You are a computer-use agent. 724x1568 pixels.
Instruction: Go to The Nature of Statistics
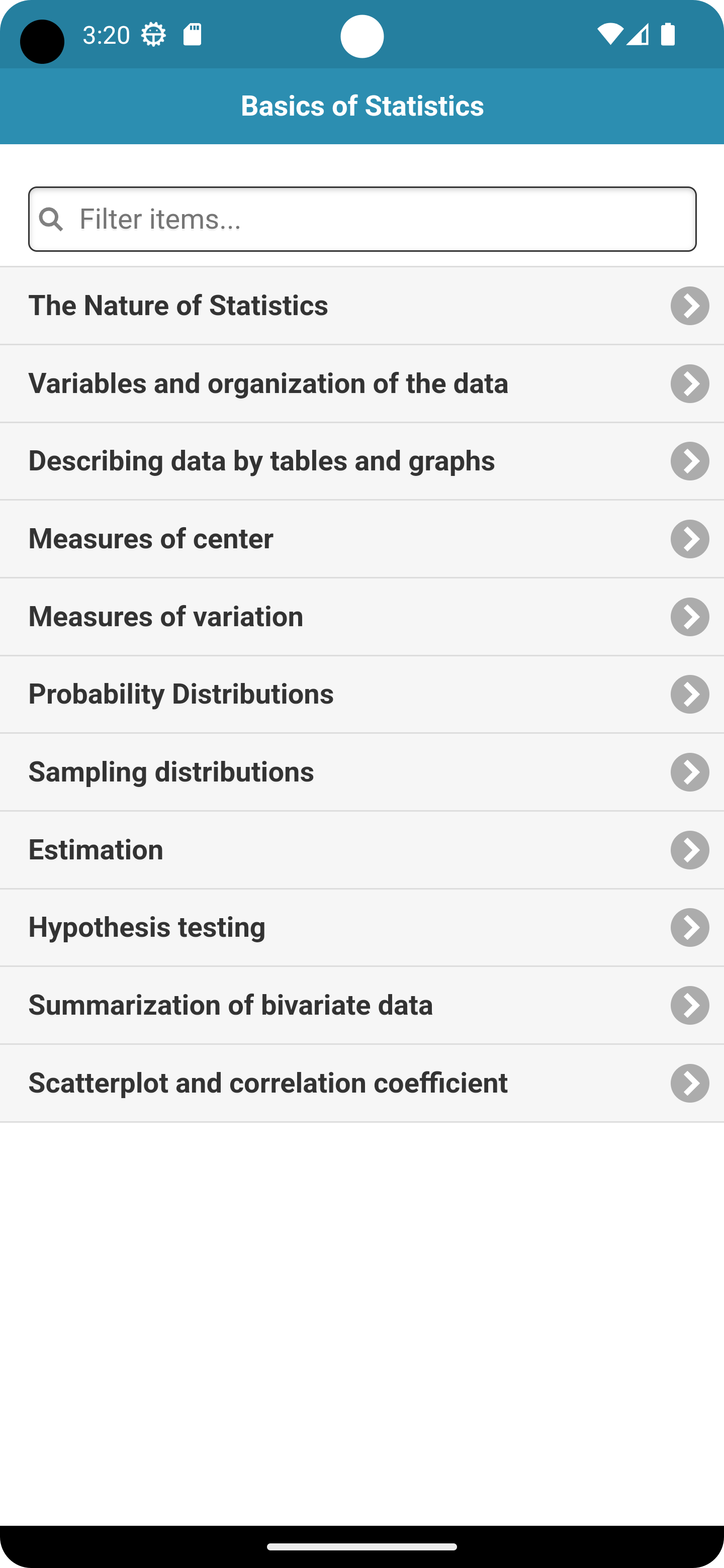coord(361,306)
